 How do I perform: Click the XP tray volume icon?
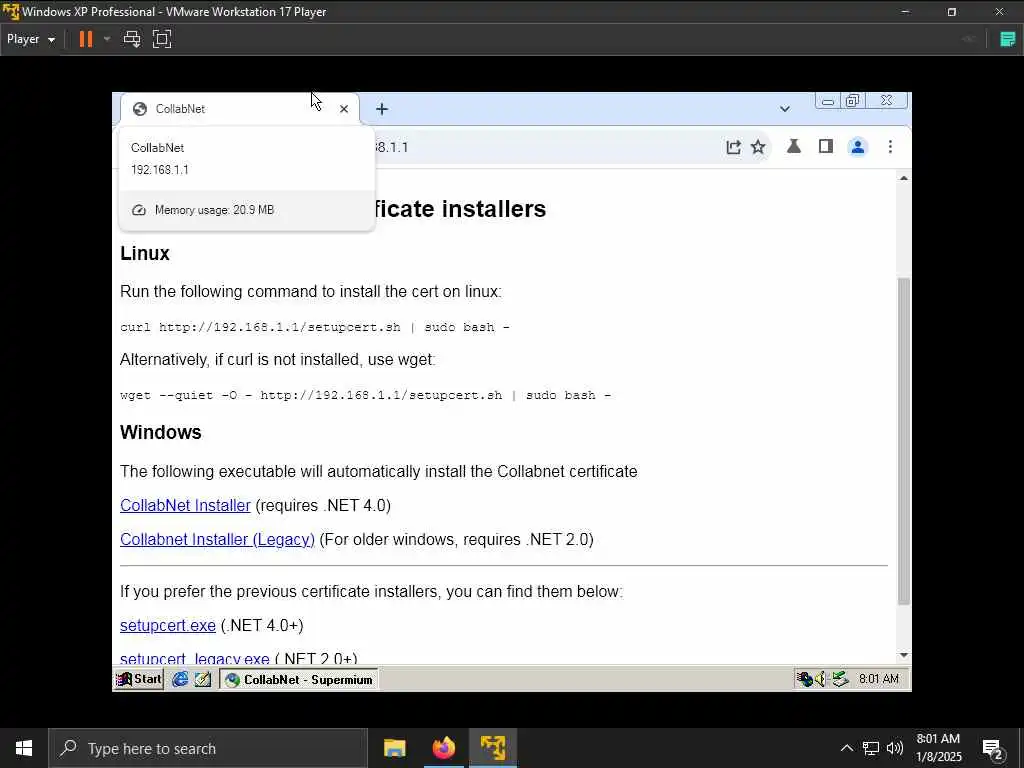pos(821,679)
